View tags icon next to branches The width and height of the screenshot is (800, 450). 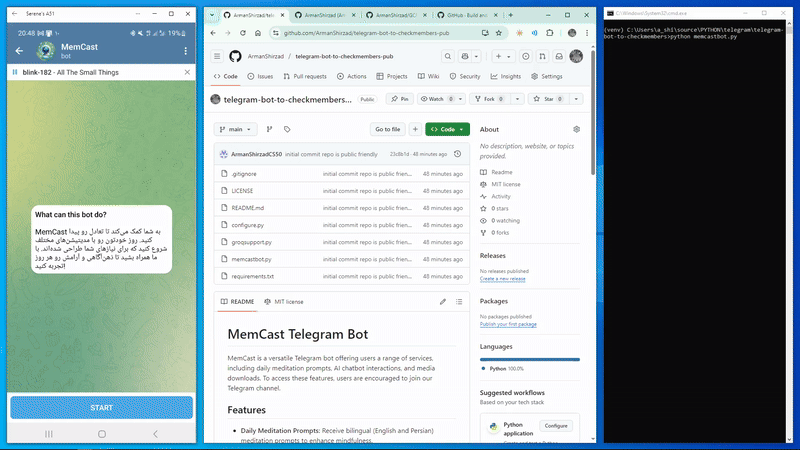click(287, 129)
